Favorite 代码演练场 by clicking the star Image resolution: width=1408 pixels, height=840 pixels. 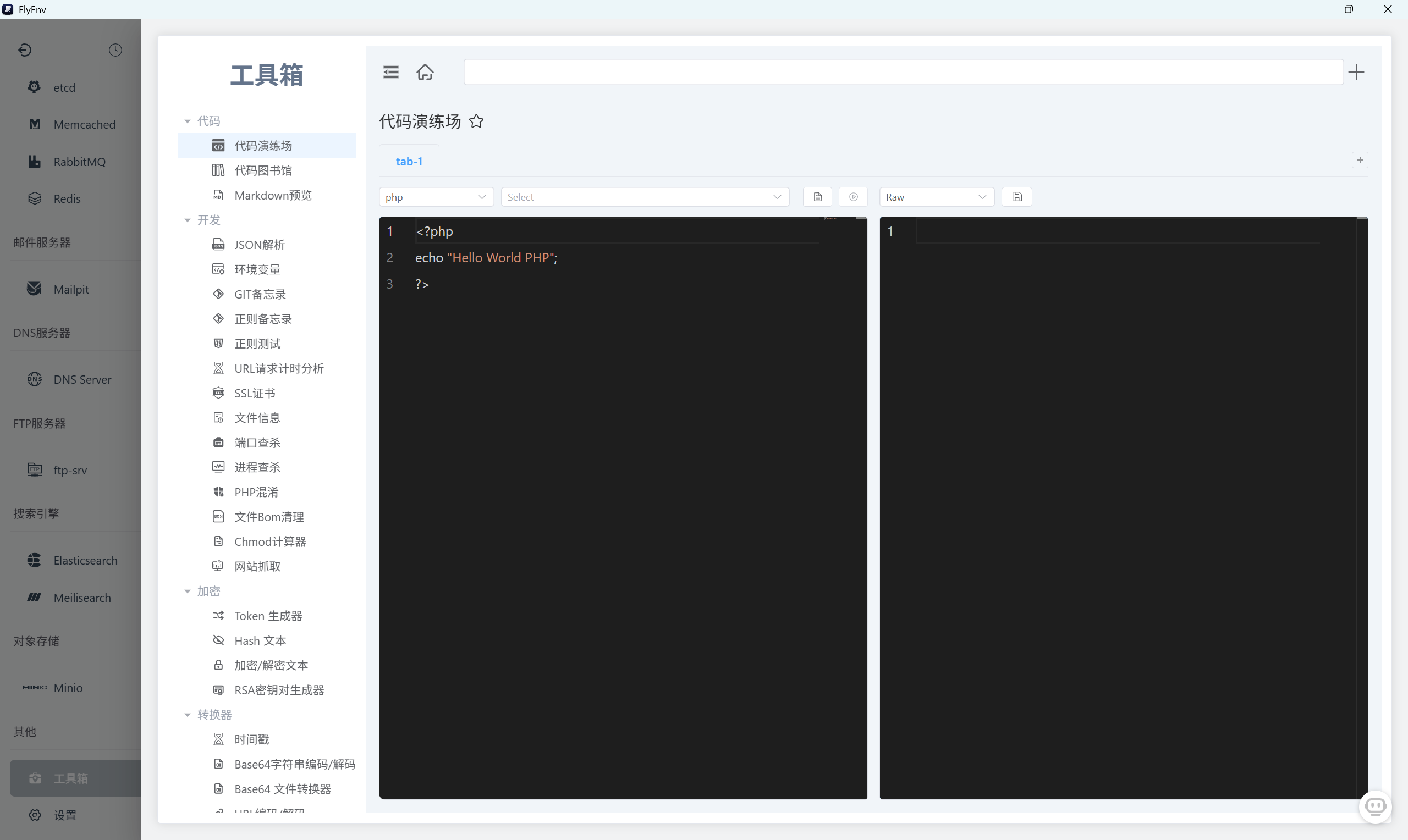tap(476, 121)
